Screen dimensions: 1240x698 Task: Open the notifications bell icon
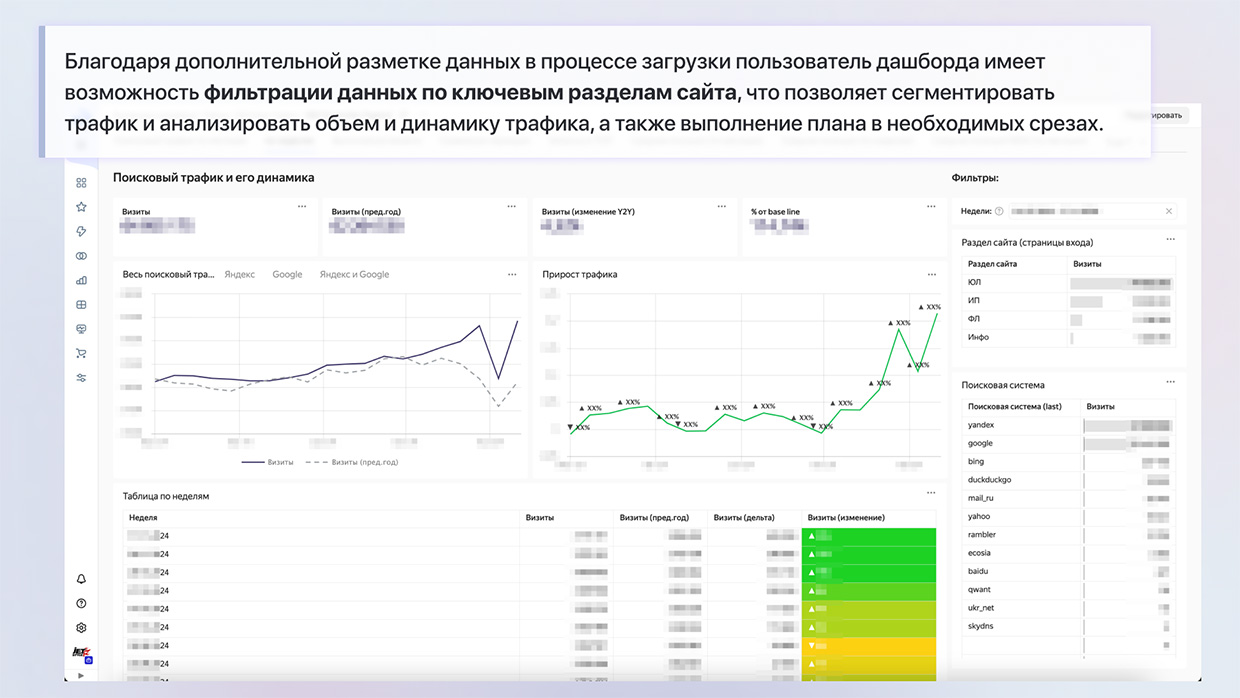point(81,579)
